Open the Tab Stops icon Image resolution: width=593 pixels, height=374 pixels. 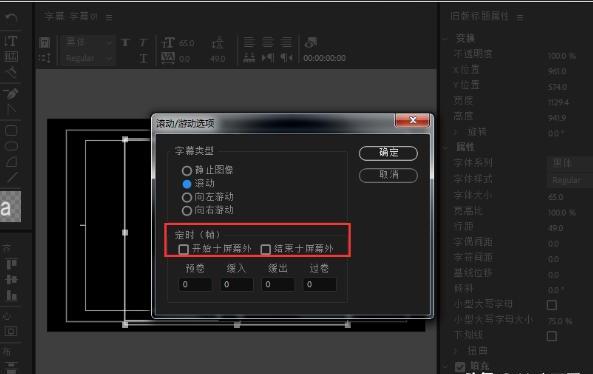(248, 58)
